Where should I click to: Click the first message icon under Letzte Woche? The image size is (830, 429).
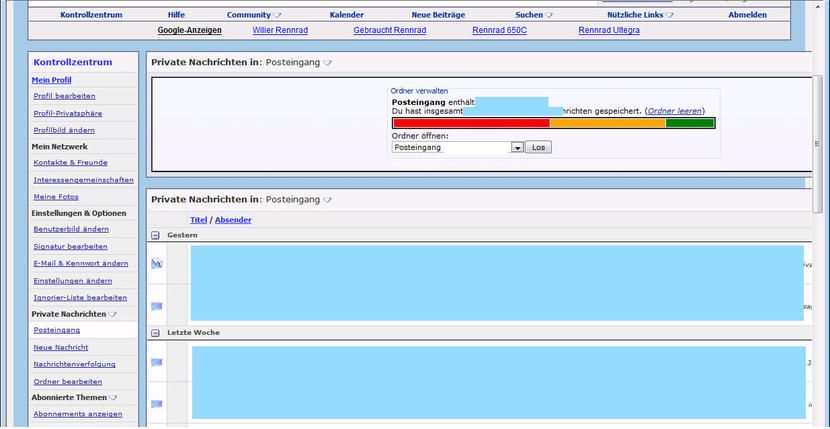click(x=156, y=362)
